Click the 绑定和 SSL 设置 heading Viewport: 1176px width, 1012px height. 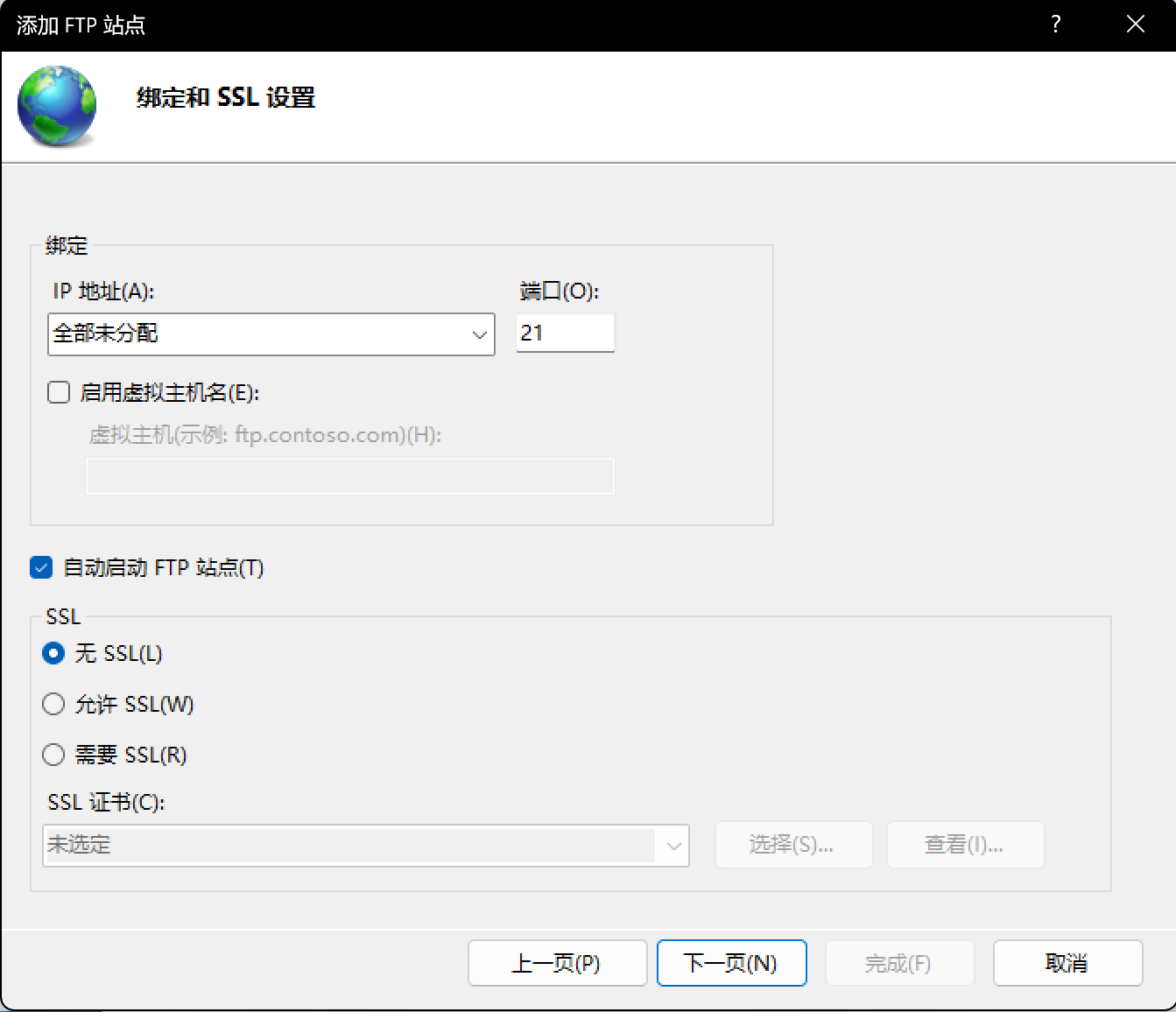226,97
